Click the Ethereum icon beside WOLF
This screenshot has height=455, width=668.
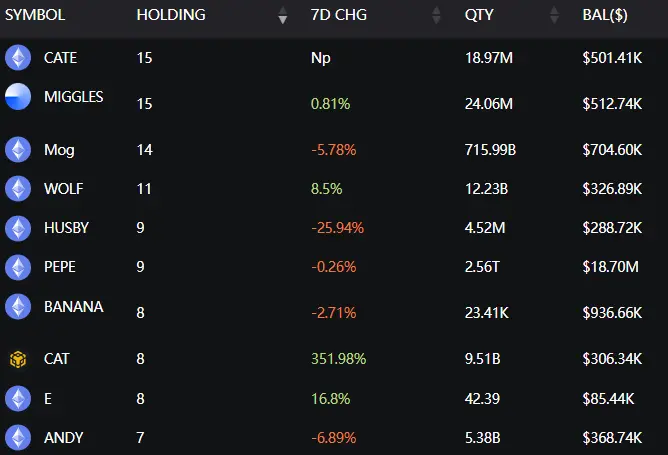(x=18, y=188)
